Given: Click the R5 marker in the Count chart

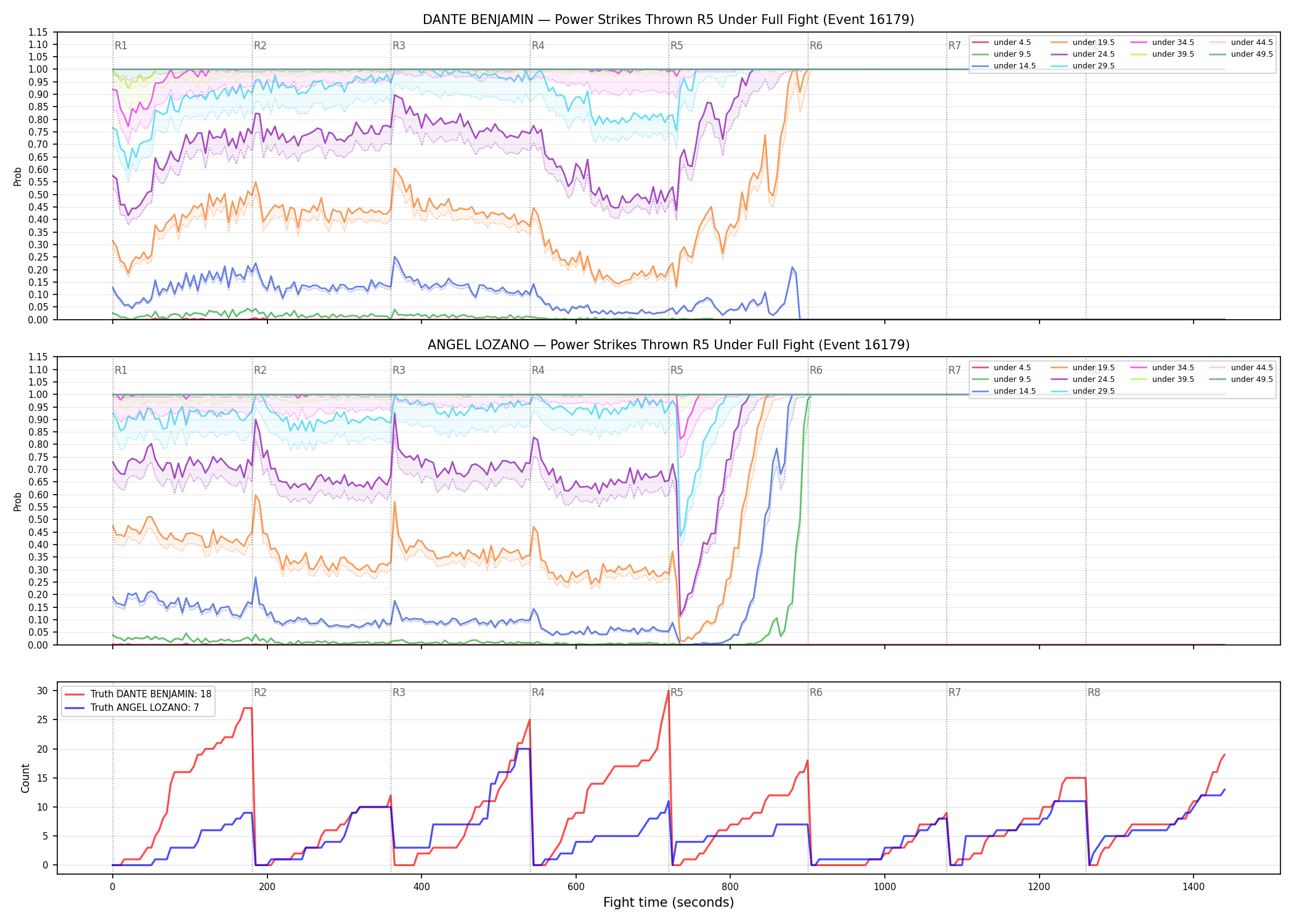Looking at the screenshot, I should pyautogui.click(x=677, y=692).
